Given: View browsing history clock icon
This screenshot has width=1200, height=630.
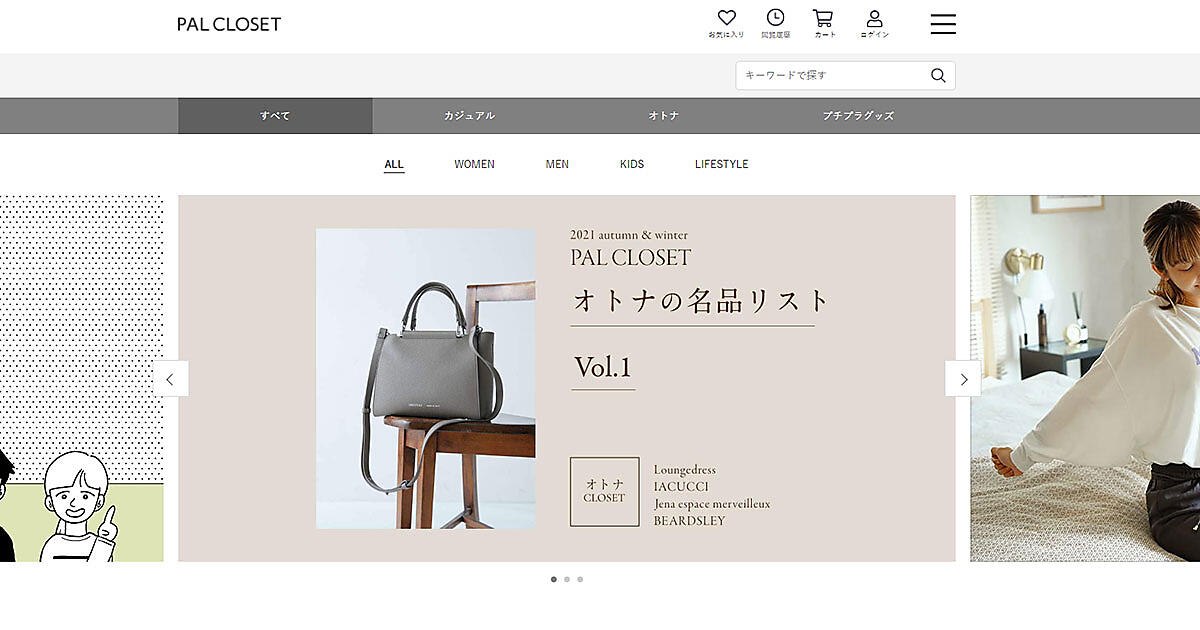Looking at the screenshot, I should point(775,18).
